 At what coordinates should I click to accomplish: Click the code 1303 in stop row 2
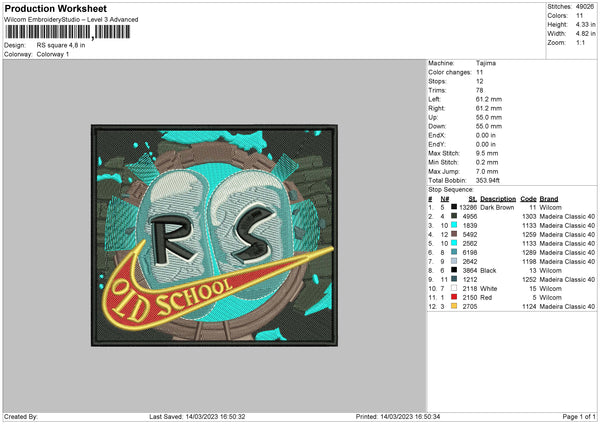(x=529, y=217)
